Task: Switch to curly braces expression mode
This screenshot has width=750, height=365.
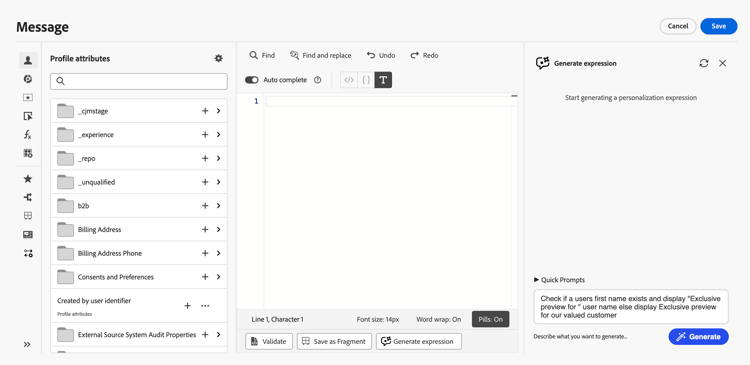Action: [x=366, y=80]
